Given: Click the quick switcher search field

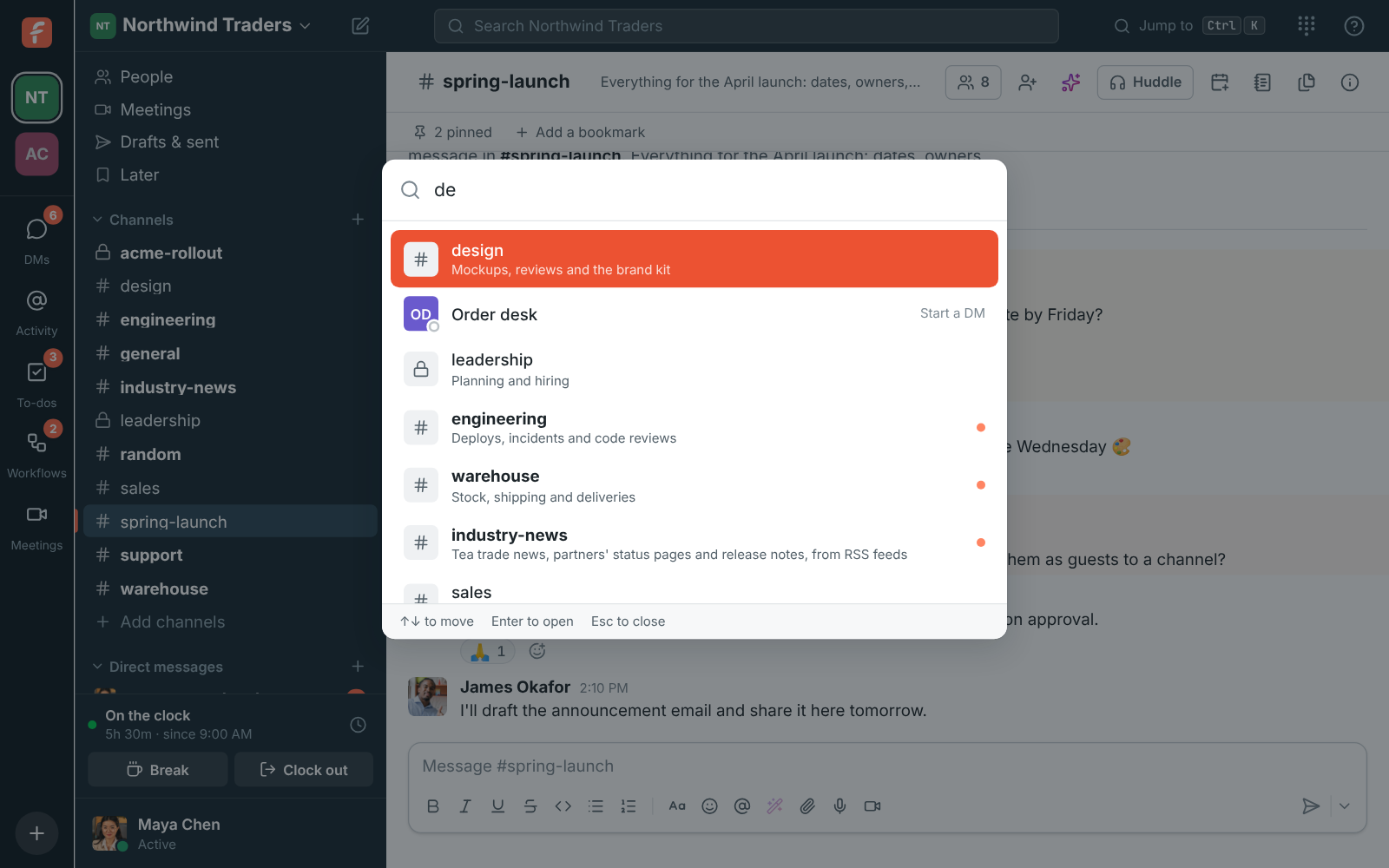Looking at the screenshot, I should tap(694, 190).
